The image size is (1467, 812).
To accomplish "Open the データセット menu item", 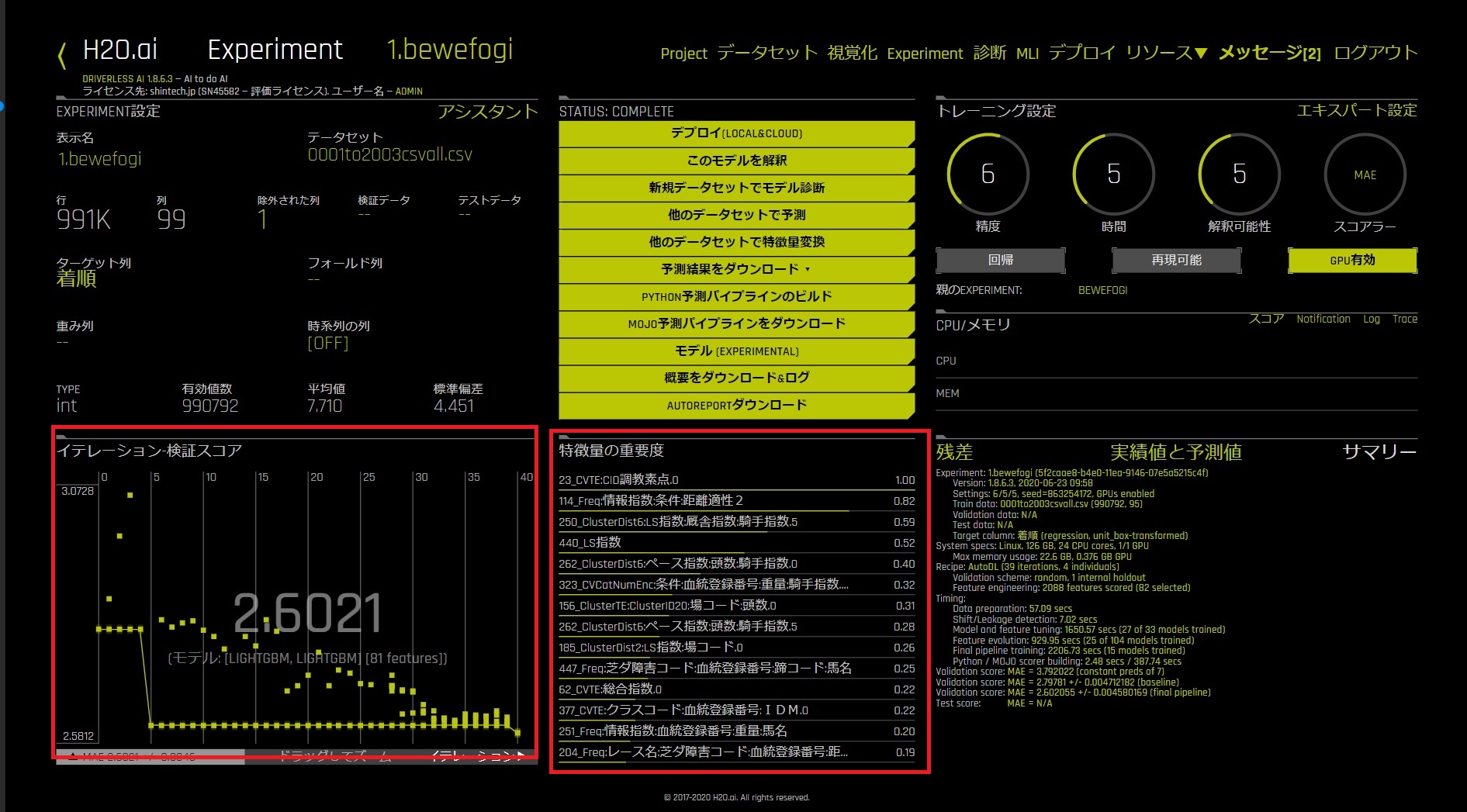I will click(766, 53).
